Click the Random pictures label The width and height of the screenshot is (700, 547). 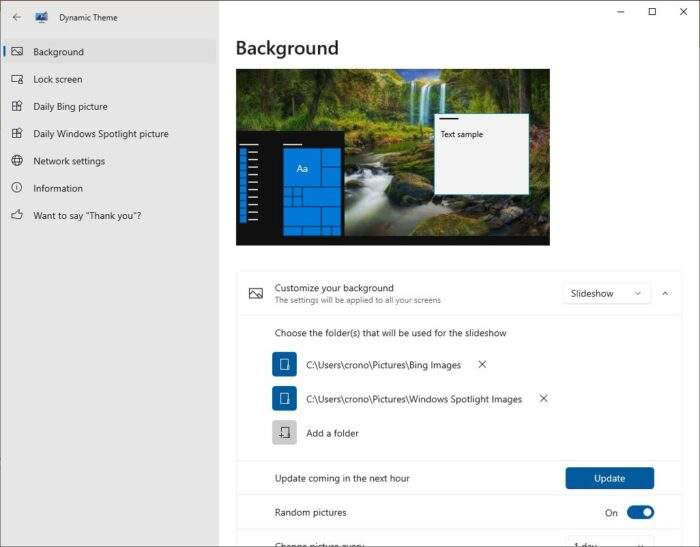[311, 513]
